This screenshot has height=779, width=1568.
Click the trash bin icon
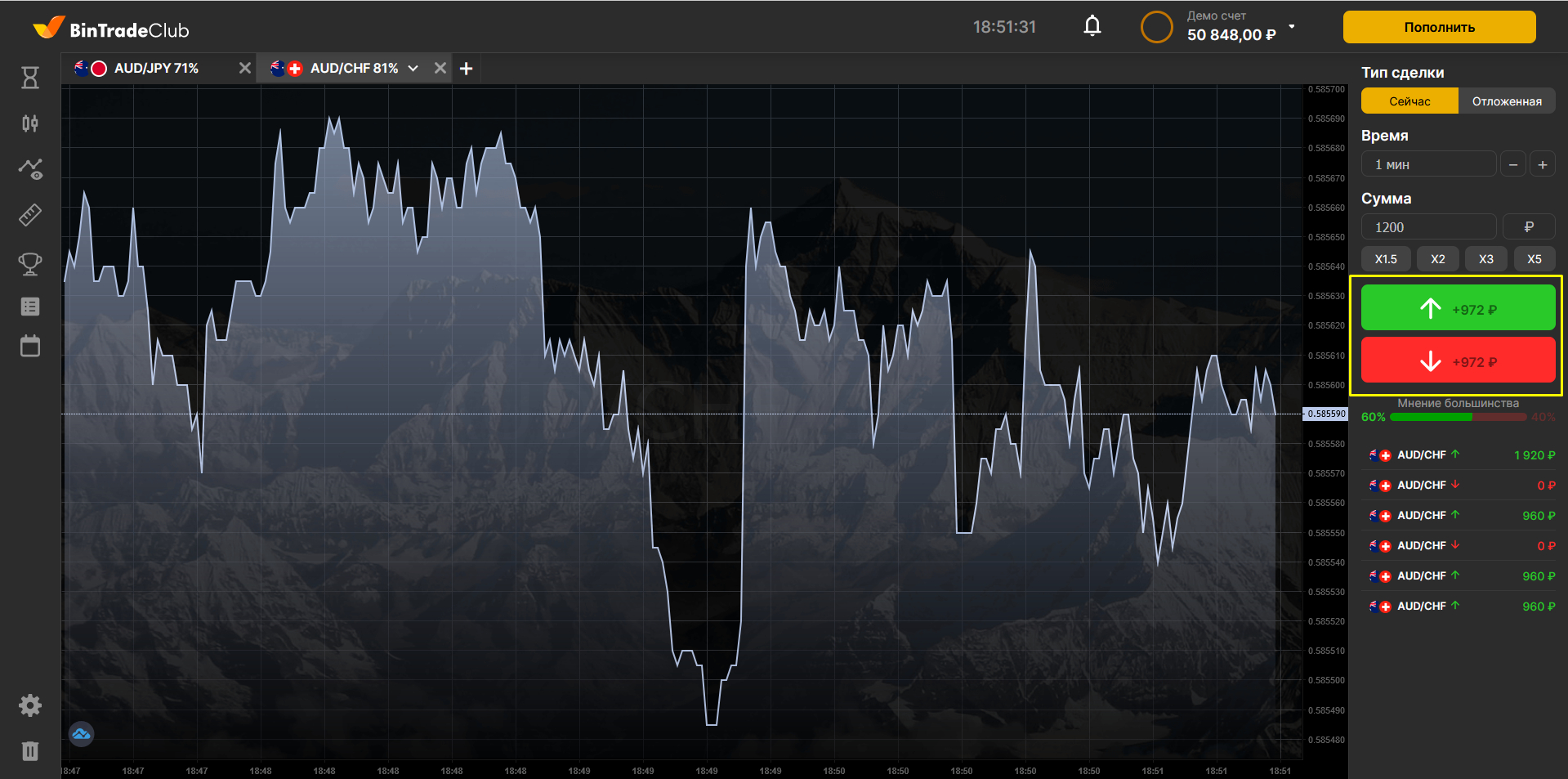[x=30, y=751]
